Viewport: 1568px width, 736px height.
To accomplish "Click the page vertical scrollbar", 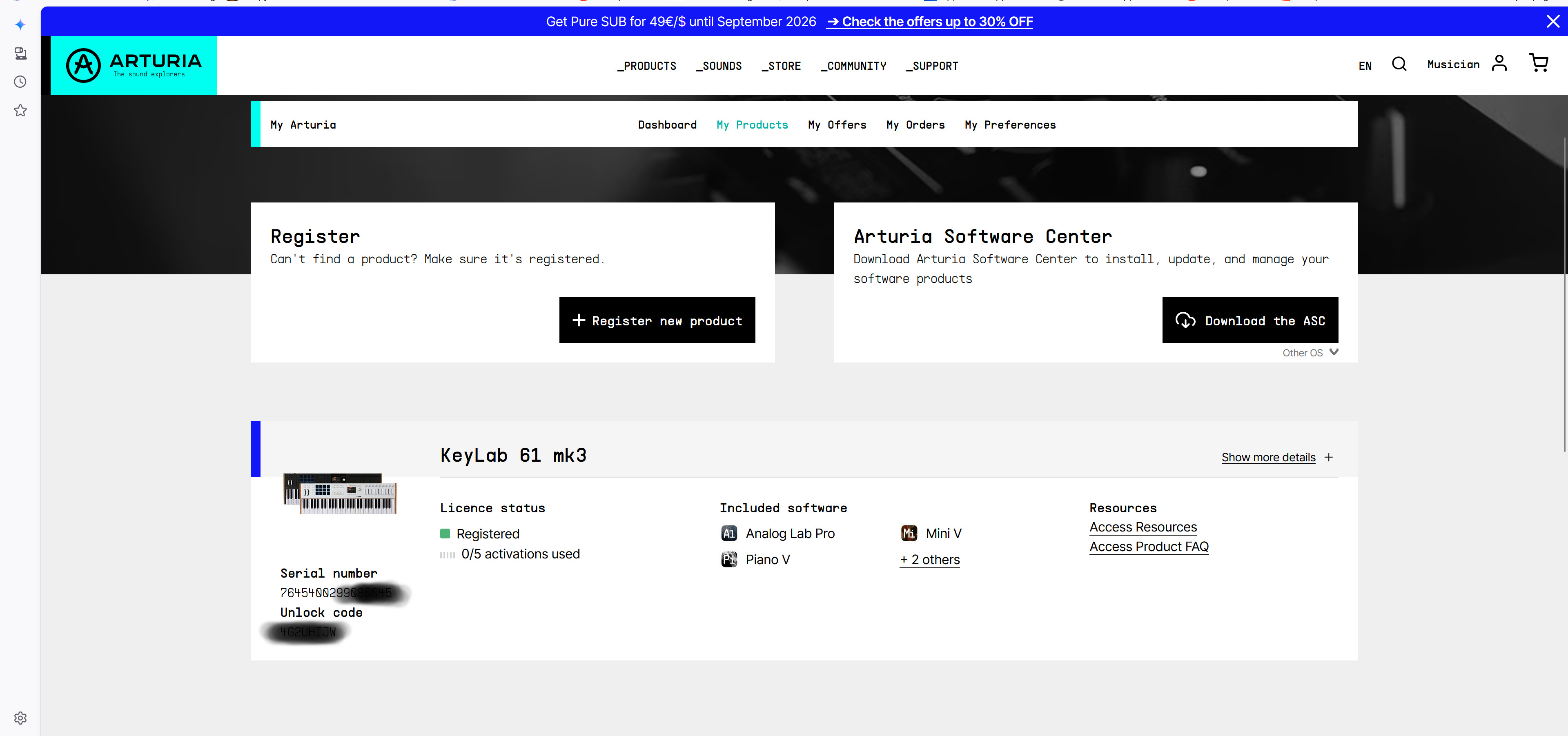I will 1564,295.
